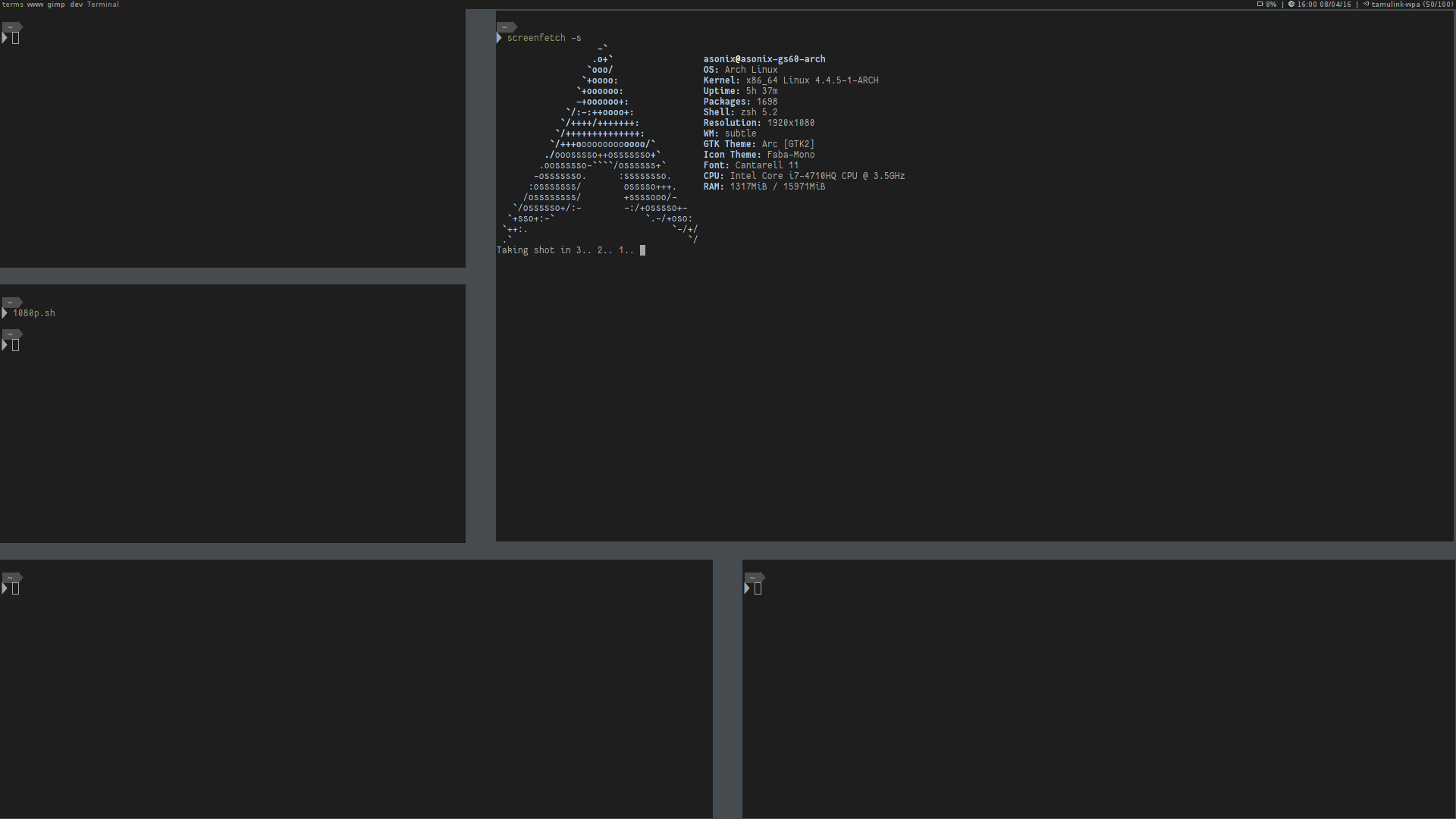Switch to the dev view
Viewport: 1456px width, 819px height.
coord(76,4)
